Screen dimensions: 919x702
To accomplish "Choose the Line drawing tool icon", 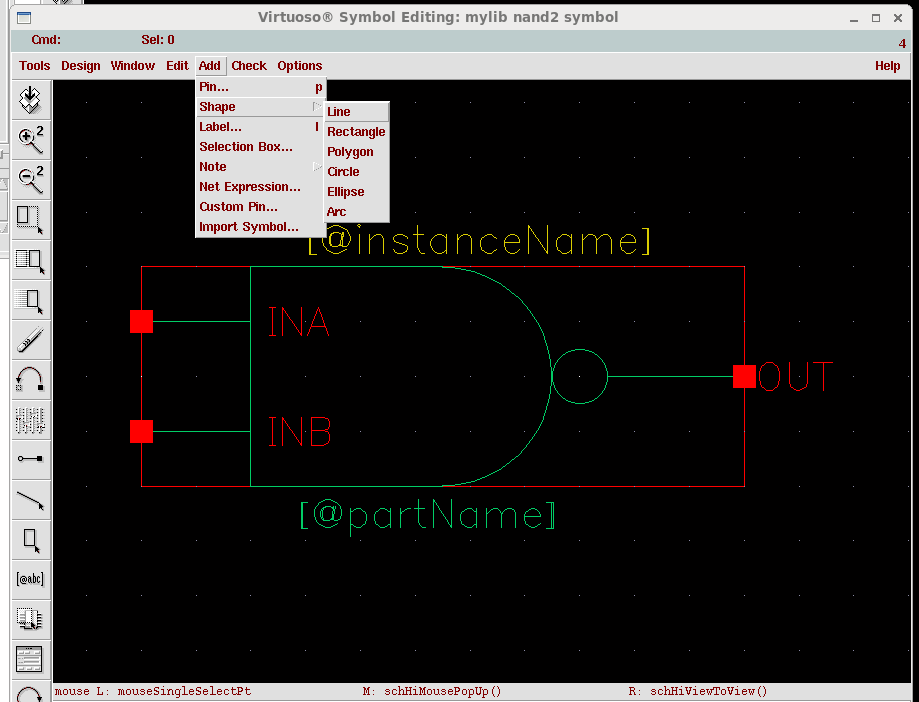I will [x=30, y=501].
